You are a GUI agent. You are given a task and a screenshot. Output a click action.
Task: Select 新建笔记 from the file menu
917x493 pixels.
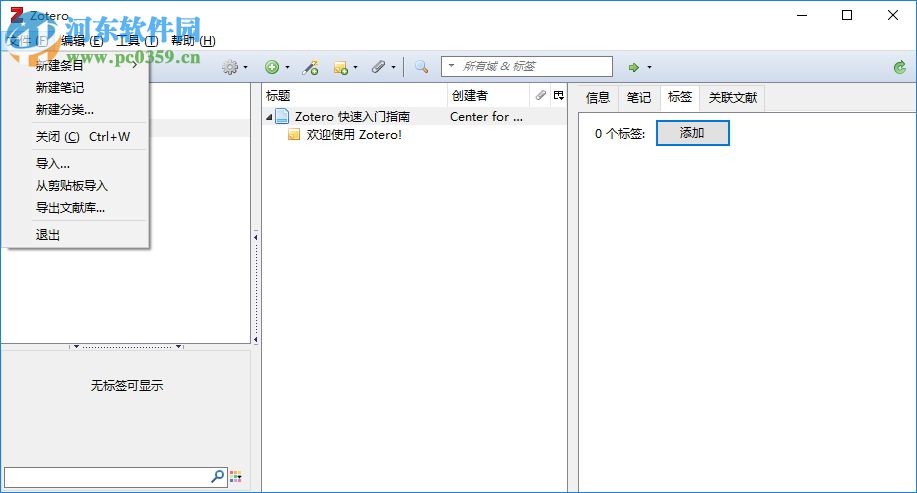[x=60, y=88]
